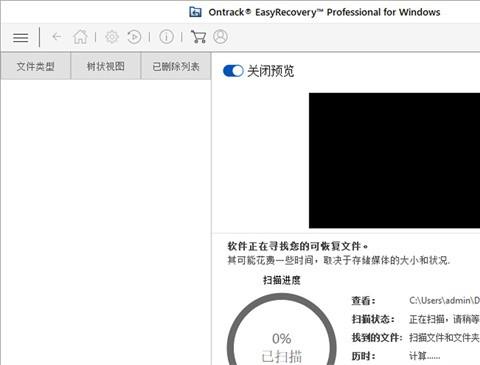Open the hamburger menu icon
Viewport: 480px width, 365px height.
pos(20,37)
